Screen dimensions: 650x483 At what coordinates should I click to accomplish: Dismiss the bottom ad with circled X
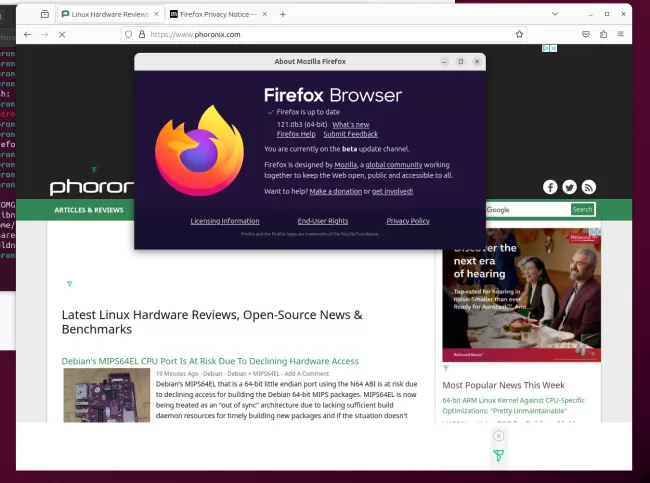pos(499,436)
